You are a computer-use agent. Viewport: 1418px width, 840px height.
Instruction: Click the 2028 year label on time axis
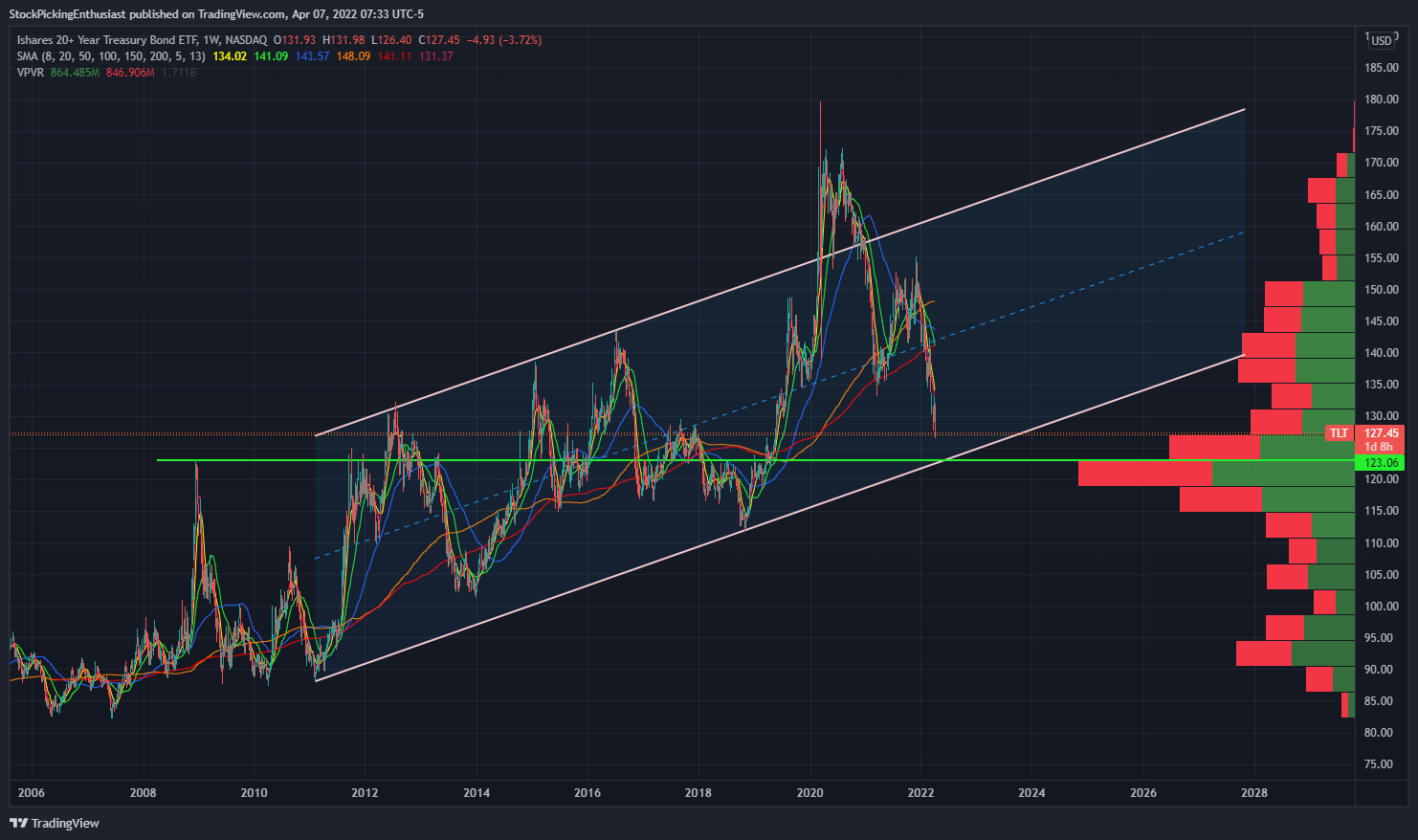pos(1253,793)
